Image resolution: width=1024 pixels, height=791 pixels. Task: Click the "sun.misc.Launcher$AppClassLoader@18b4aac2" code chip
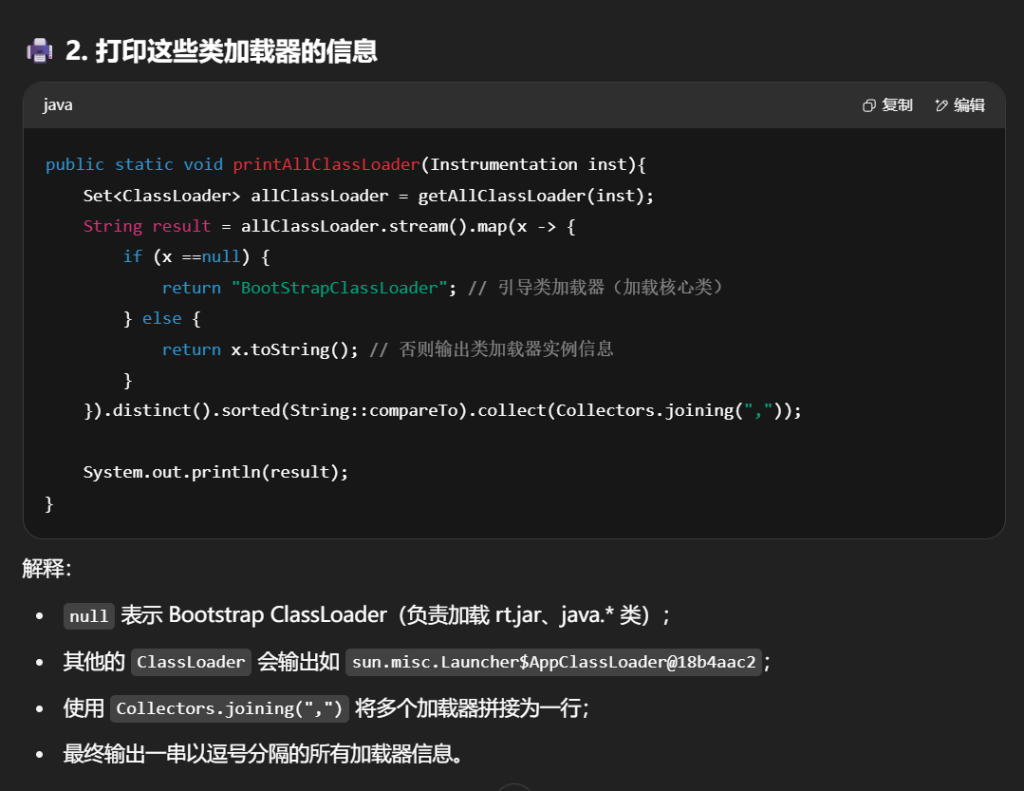pos(554,662)
